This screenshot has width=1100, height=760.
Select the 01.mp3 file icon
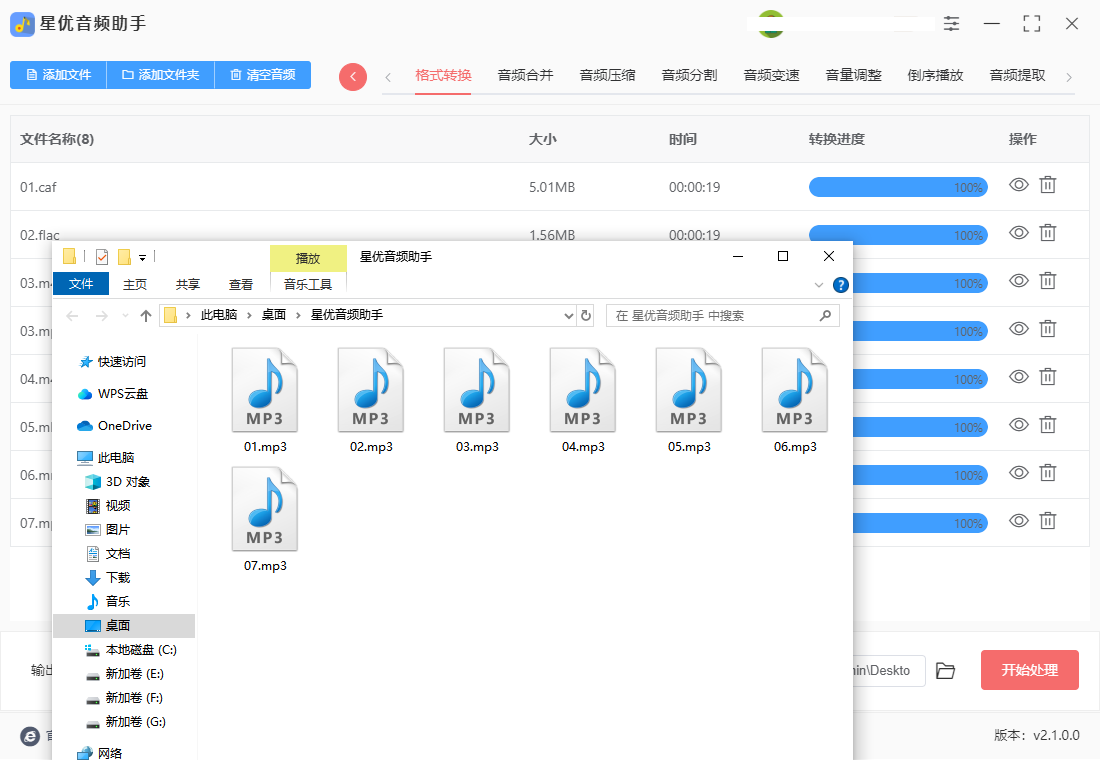pyautogui.click(x=265, y=390)
